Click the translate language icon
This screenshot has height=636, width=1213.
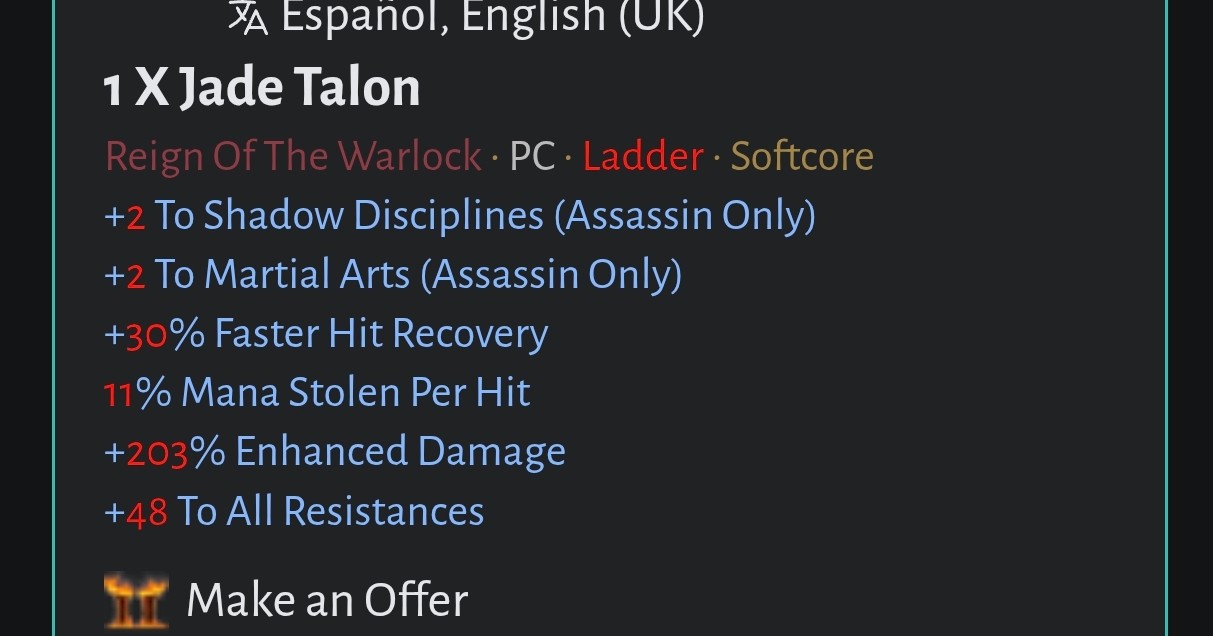pyautogui.click(x=249, y=15)
